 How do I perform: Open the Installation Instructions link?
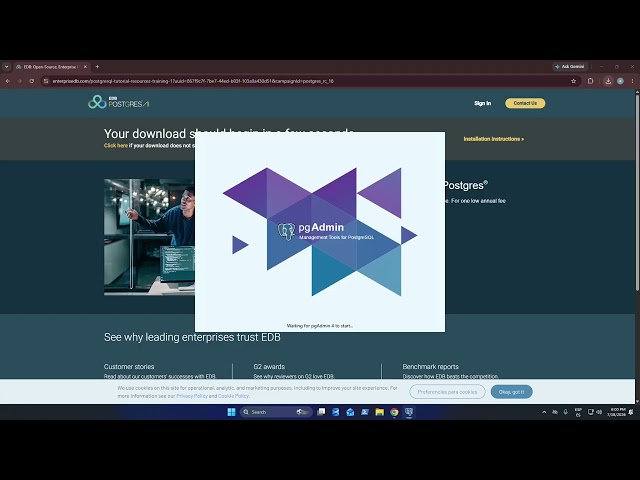493,139
